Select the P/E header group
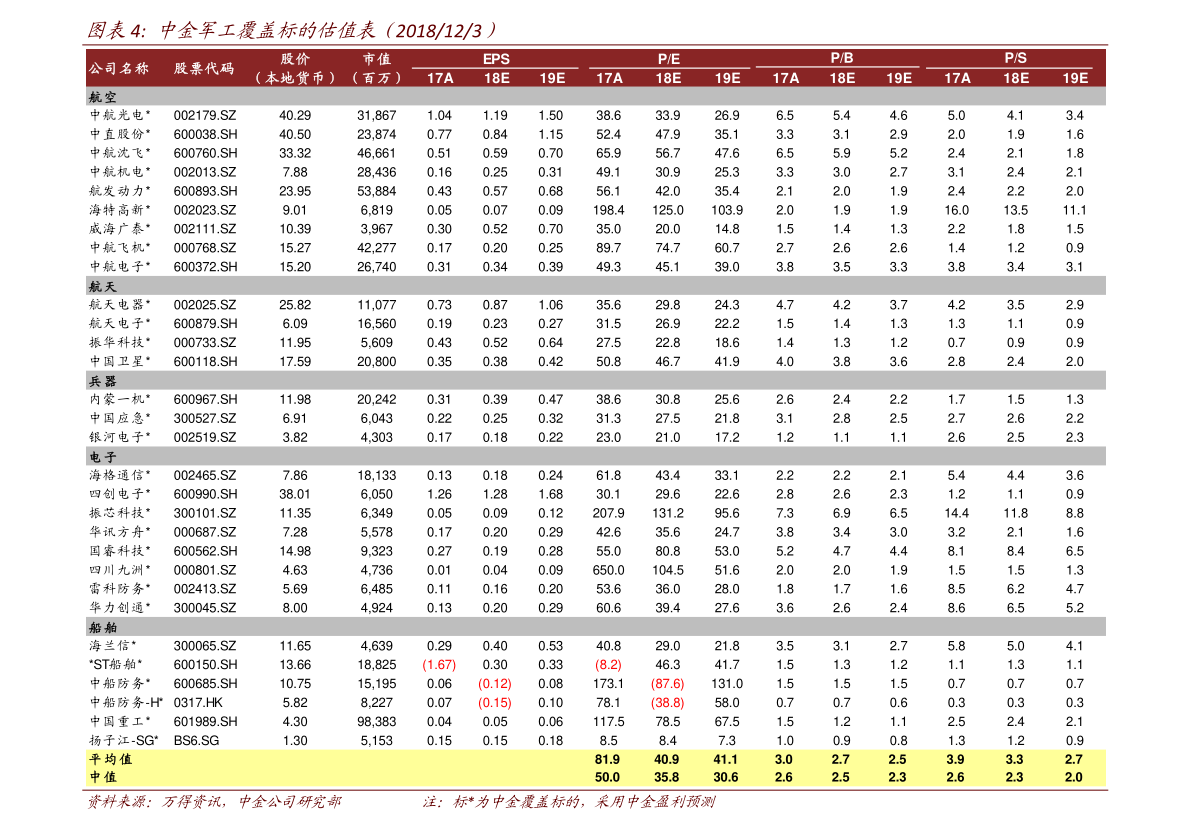The image size is (1191, 831). (668, 58)
